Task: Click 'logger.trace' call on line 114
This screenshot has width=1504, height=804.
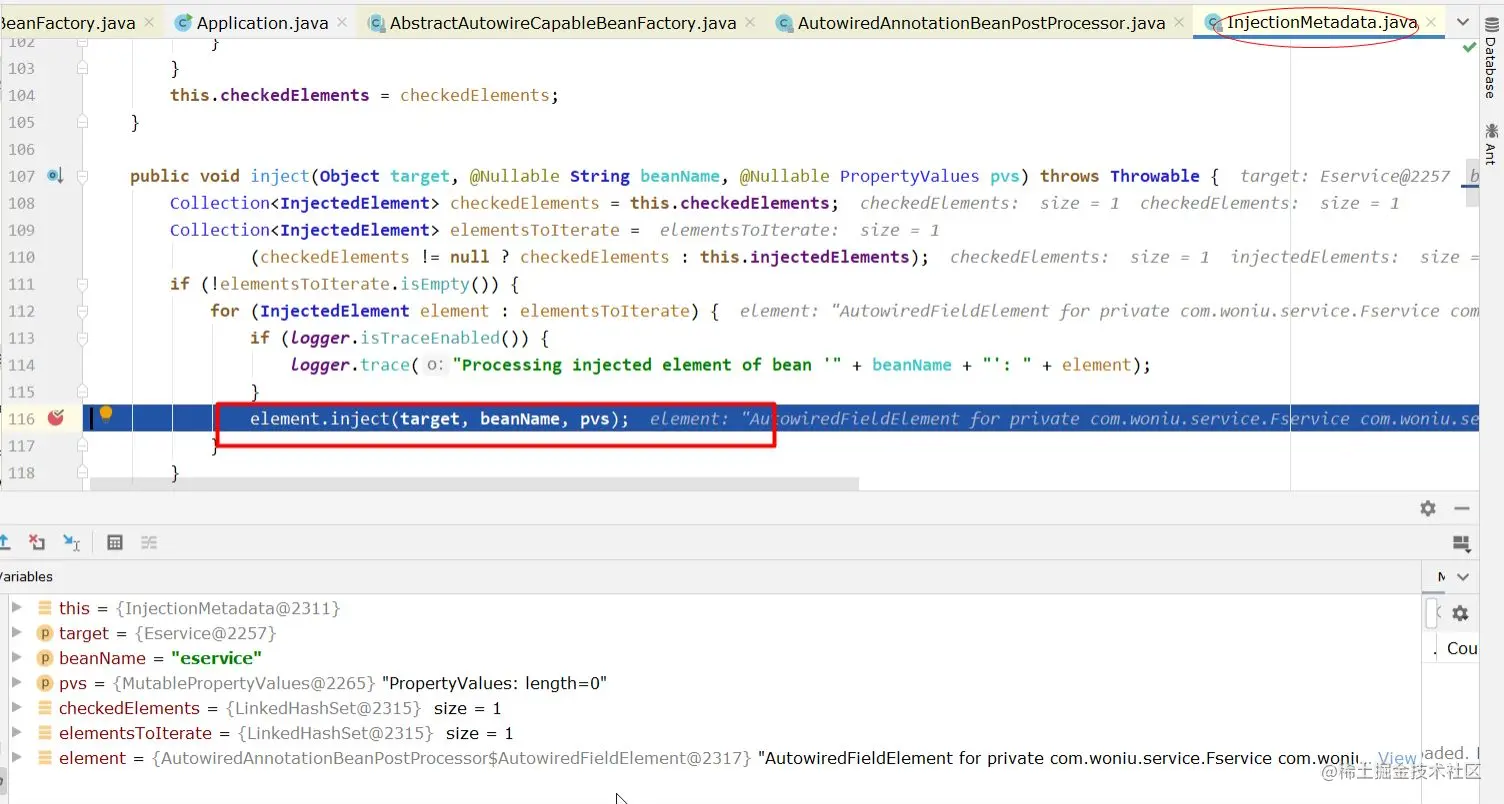Action: tap(350, 365)
